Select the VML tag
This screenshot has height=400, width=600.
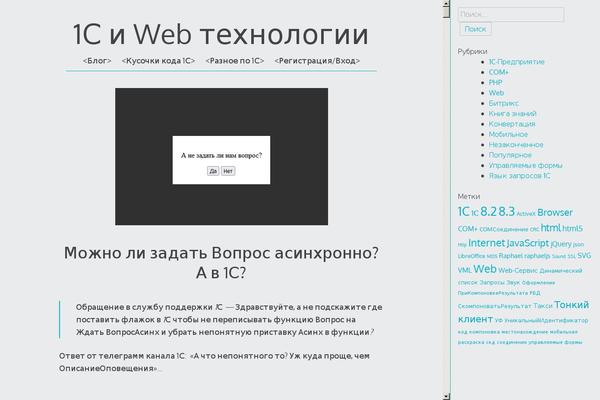465,271
